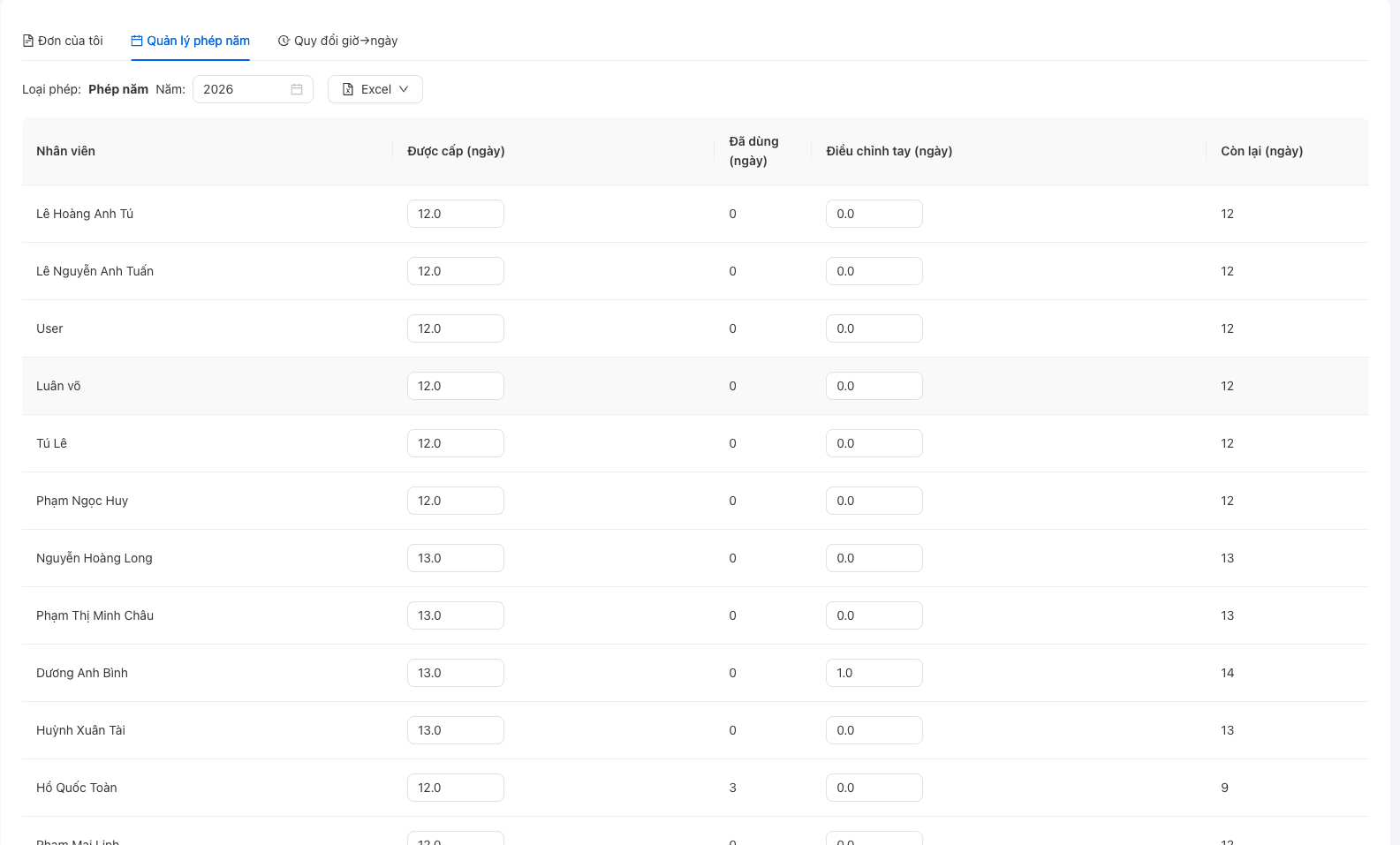This screenshot has height=845, width=1400.
Task: Edit Được cấp value for Lê Nguyễn Anh Tuấn
Action: coord(456,271)
